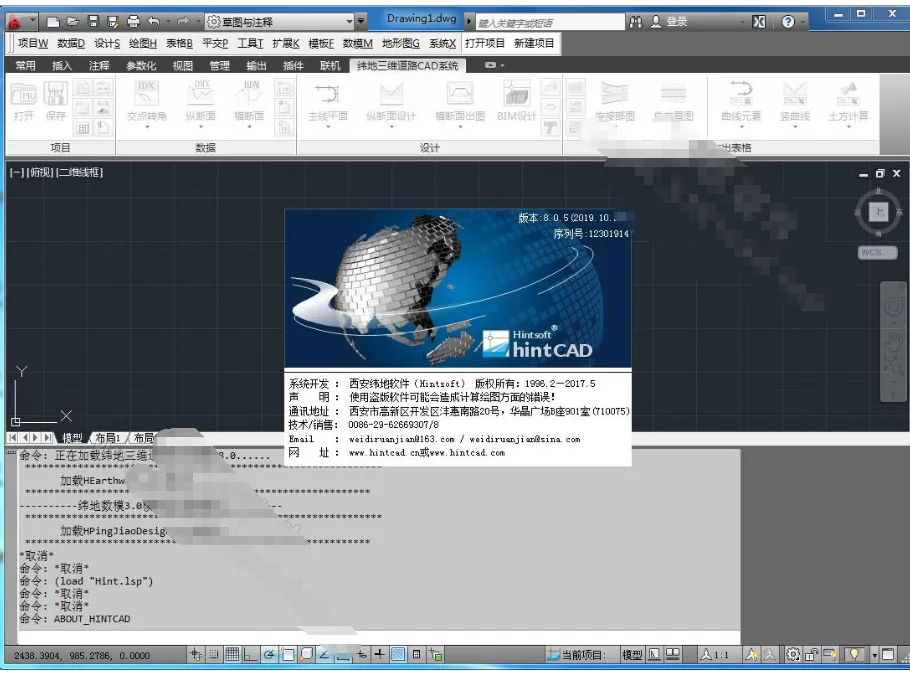
Task: Switch to the 模型 layout tab
Action: (73, 437)
